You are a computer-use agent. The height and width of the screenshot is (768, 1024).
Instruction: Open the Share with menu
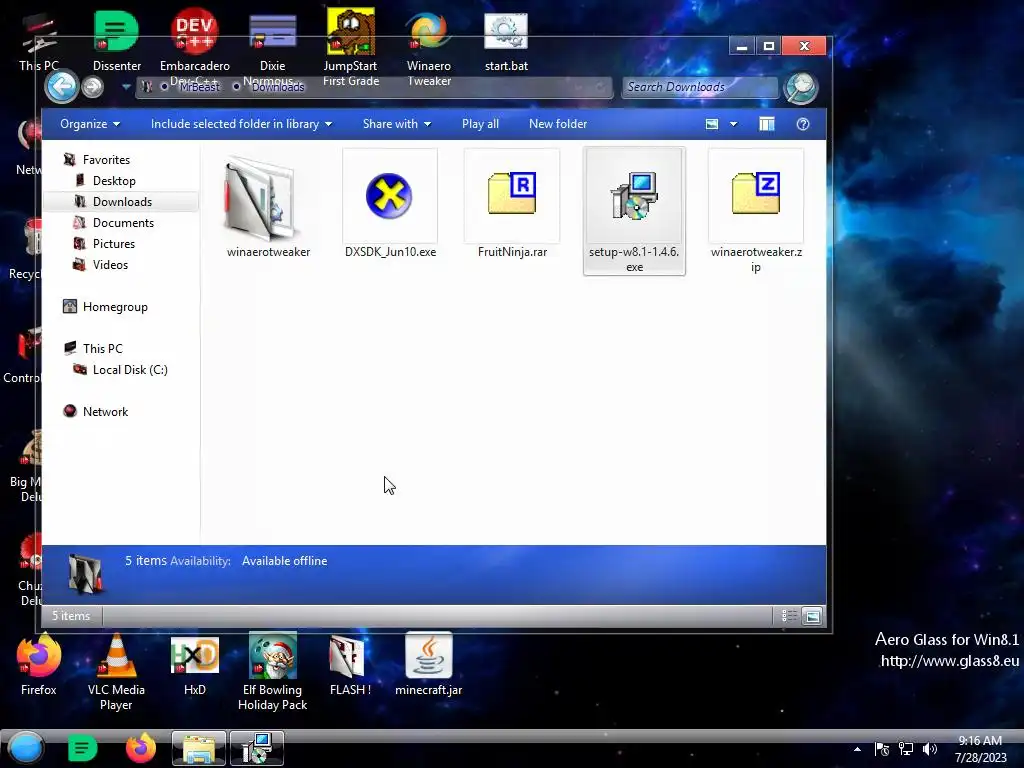[396, 124]
